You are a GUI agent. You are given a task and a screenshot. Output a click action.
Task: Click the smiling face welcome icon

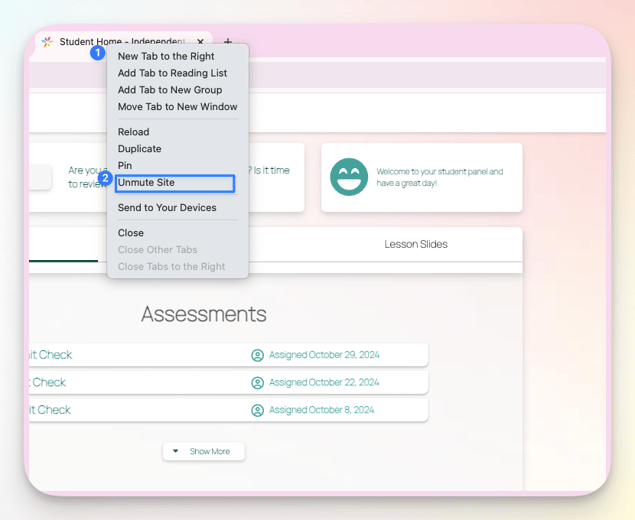point(349,177)
